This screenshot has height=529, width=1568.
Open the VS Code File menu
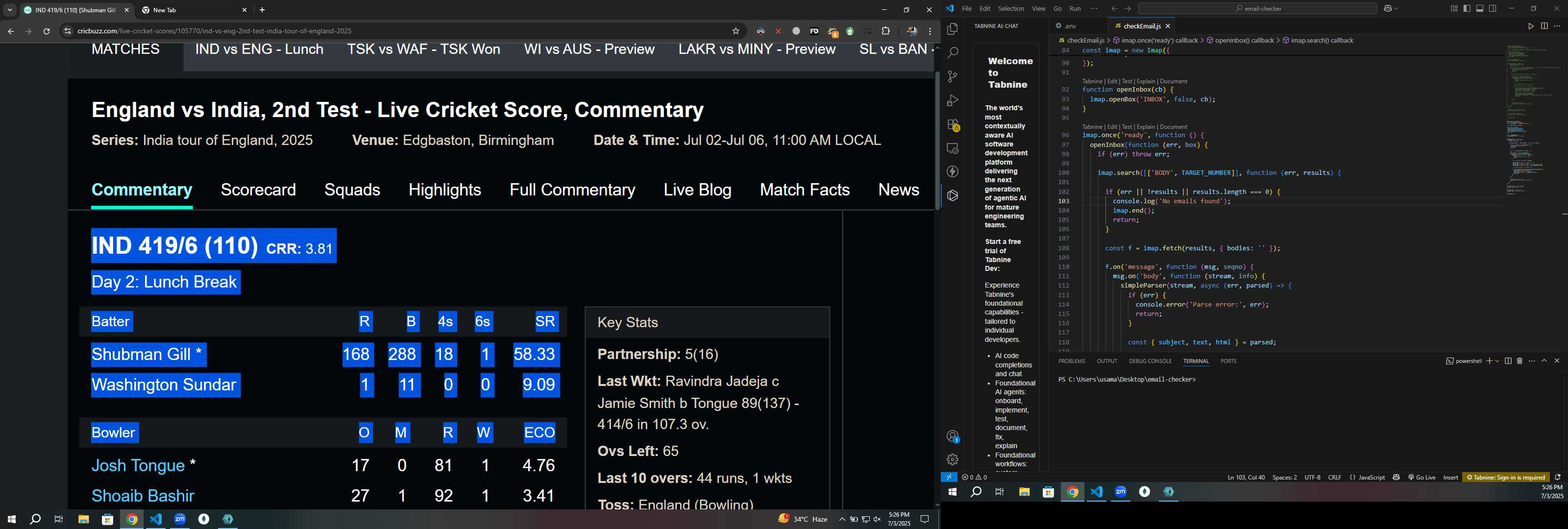(967, 8)
